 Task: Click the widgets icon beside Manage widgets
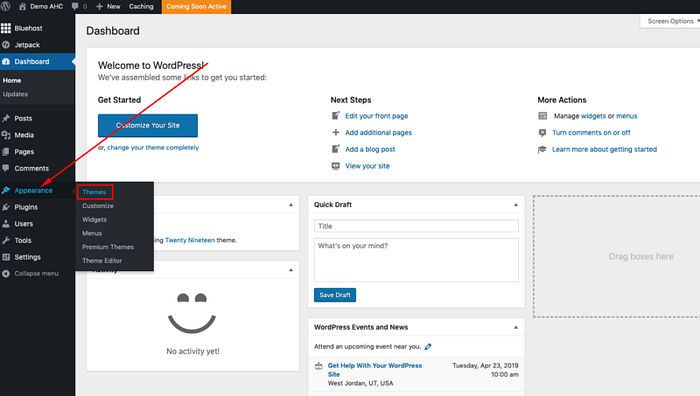(542, 116)
